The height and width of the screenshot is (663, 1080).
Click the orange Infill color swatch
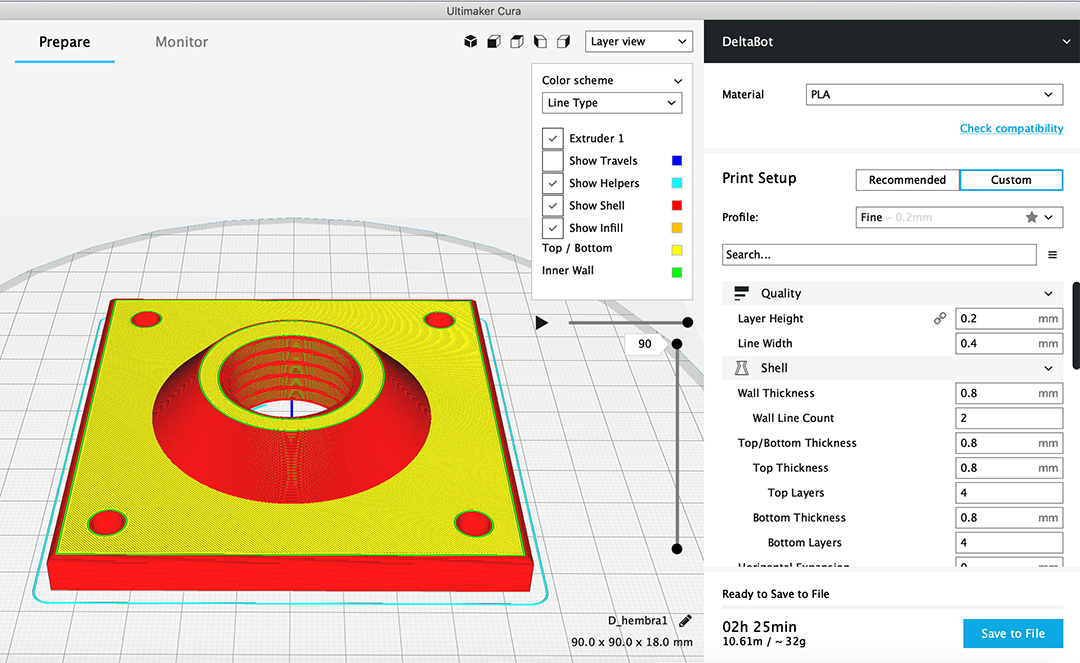(x=677, y=228)
